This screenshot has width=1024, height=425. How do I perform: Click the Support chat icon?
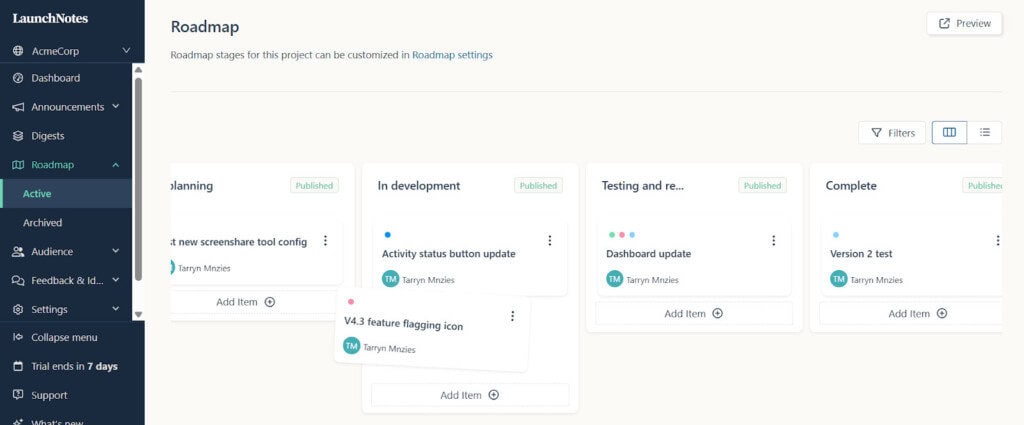tap(18, 395)
